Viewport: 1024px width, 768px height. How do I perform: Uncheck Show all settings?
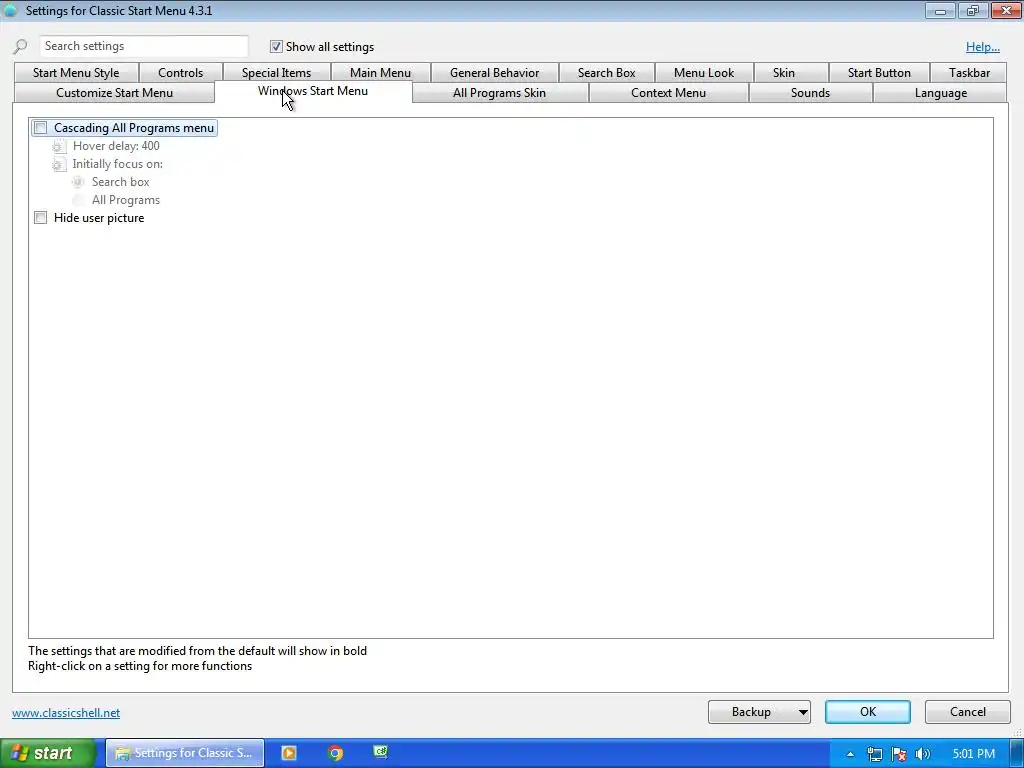coord(276,46)
